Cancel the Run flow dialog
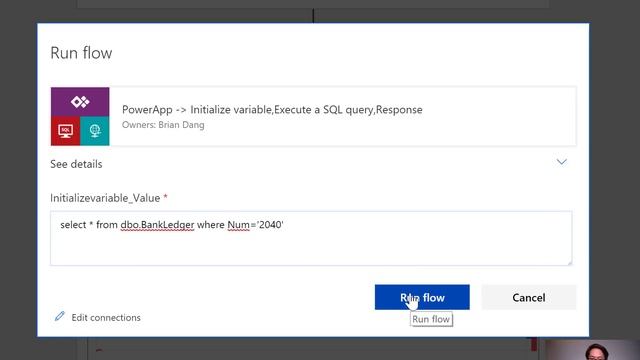This screenshot has width=640, height=360. point(529,297)
